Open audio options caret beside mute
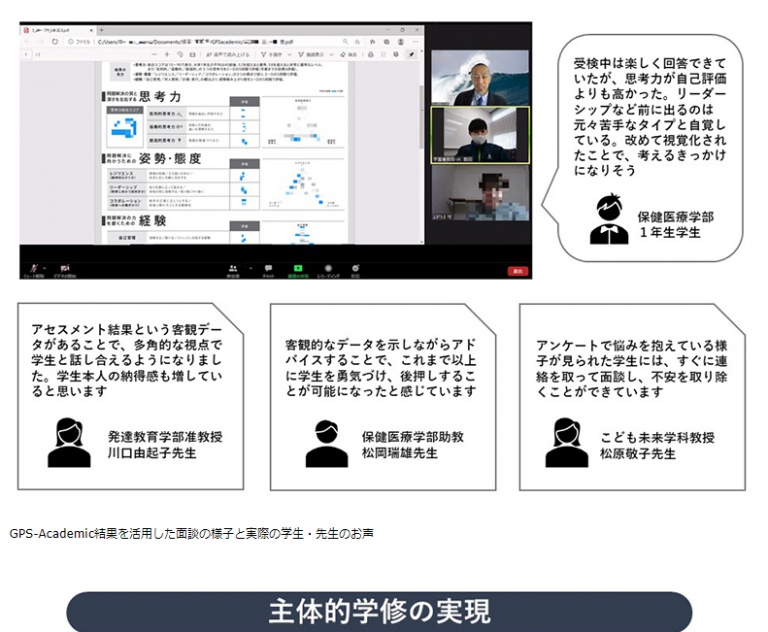The image size is (768, 632). coord(45,268)
